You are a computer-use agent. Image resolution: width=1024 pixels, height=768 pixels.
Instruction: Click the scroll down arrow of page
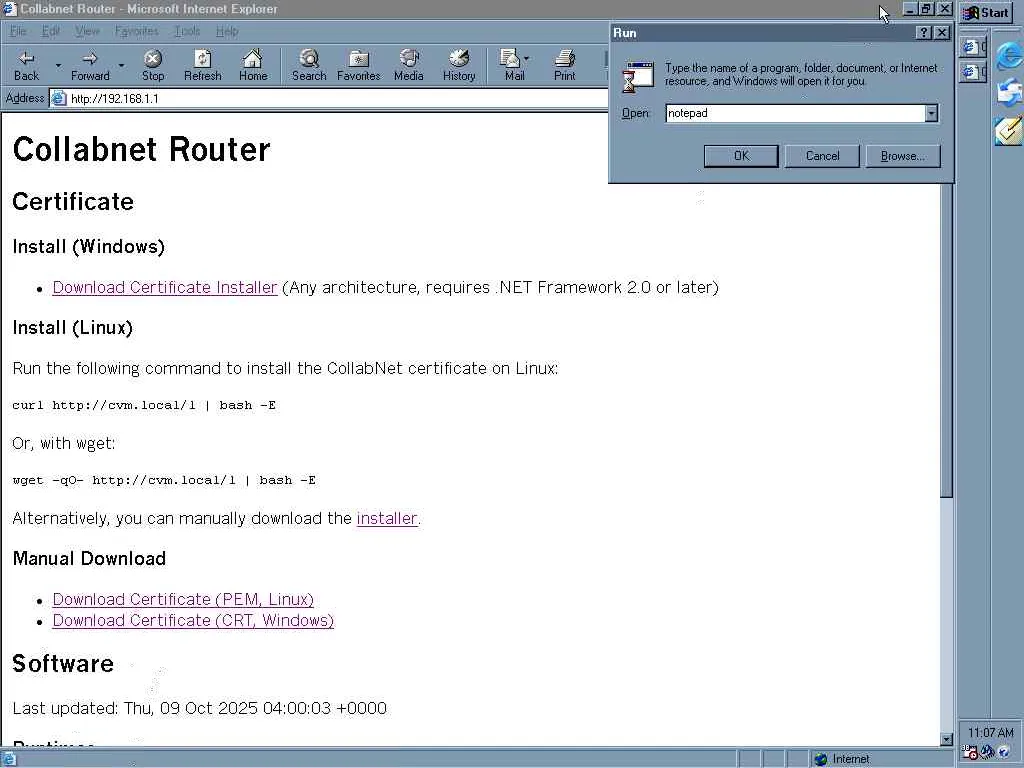946,739
